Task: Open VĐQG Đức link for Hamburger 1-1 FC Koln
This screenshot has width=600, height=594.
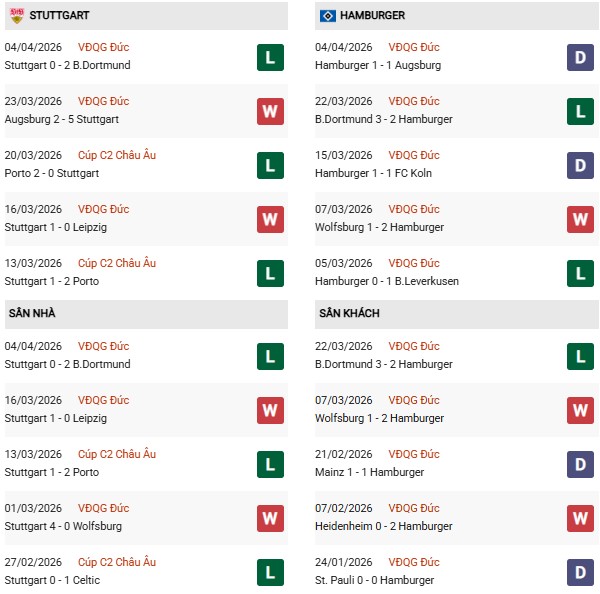Action: point(415,155)
